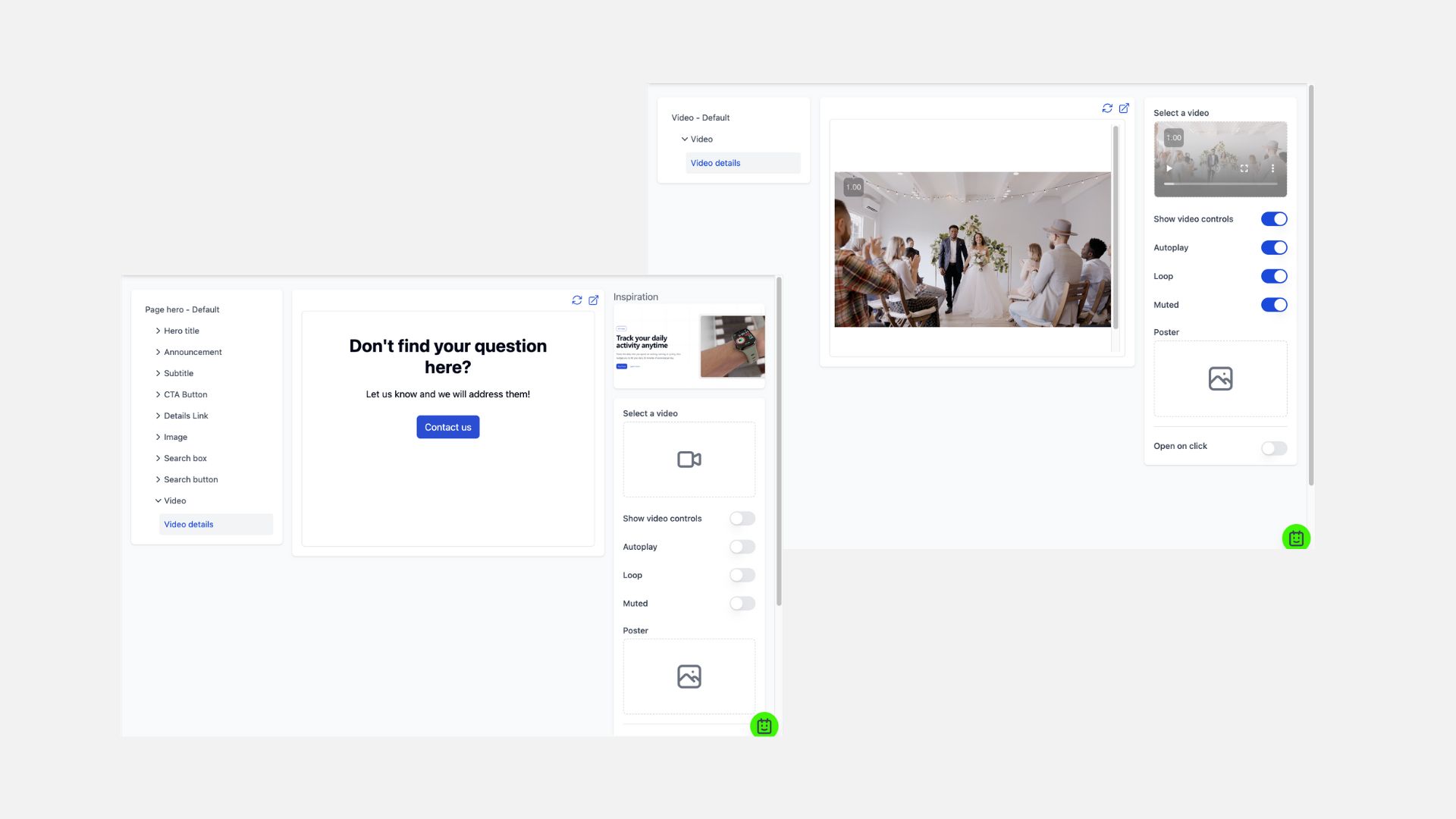This screenshot has height=819, width=1456.
Task: Click the video camera icon to select a video
Action: tap(688, 459)
